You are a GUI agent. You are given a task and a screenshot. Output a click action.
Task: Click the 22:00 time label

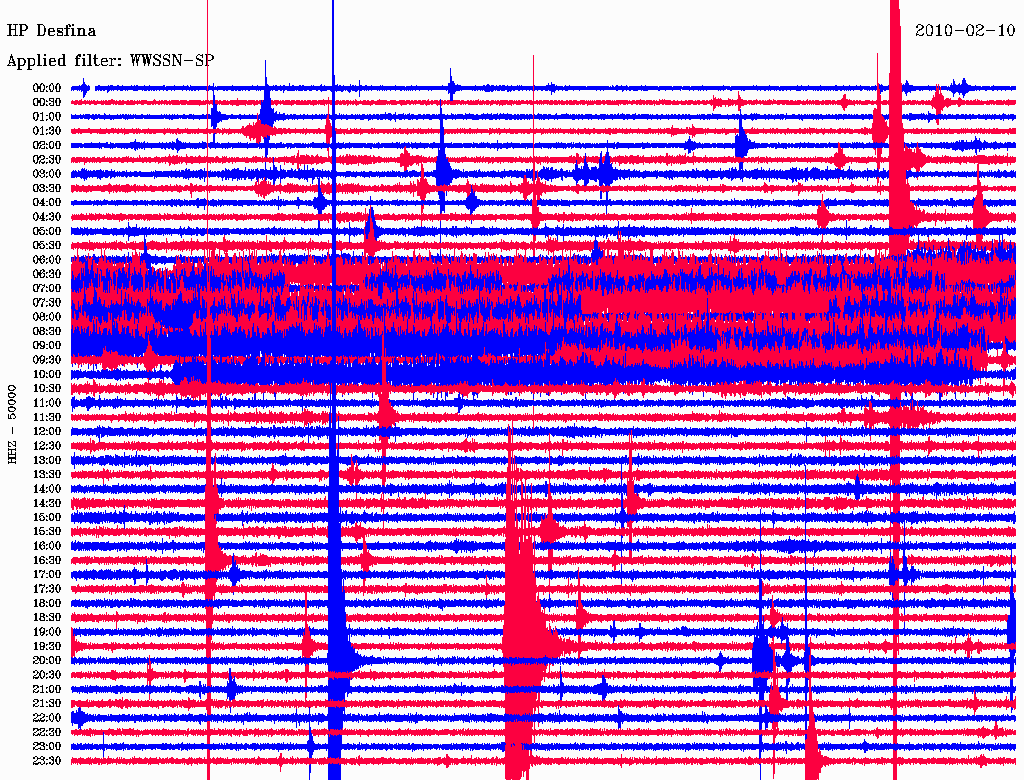pos(47,719)
